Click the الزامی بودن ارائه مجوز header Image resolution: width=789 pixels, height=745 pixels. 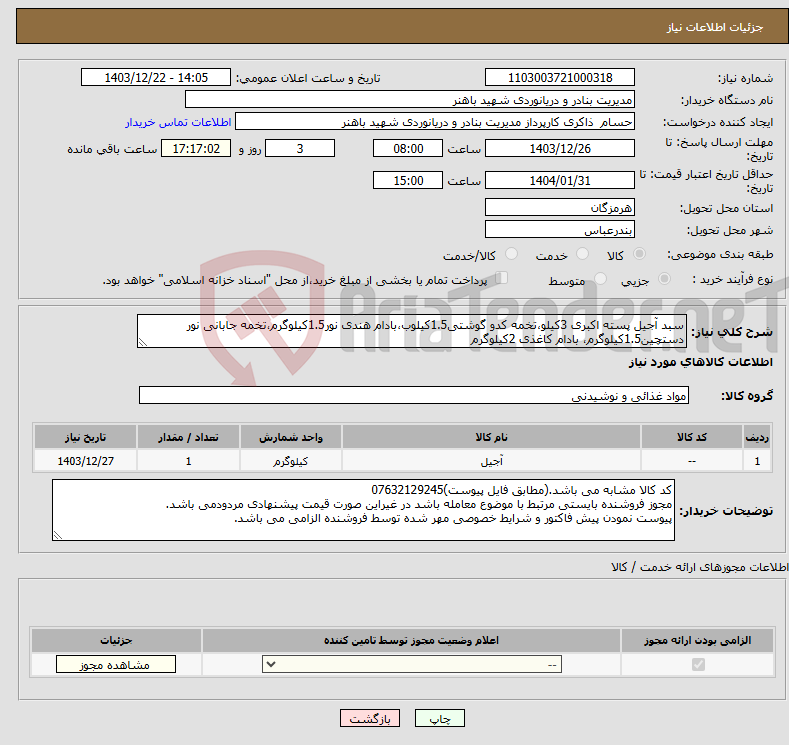pos(697,640)
